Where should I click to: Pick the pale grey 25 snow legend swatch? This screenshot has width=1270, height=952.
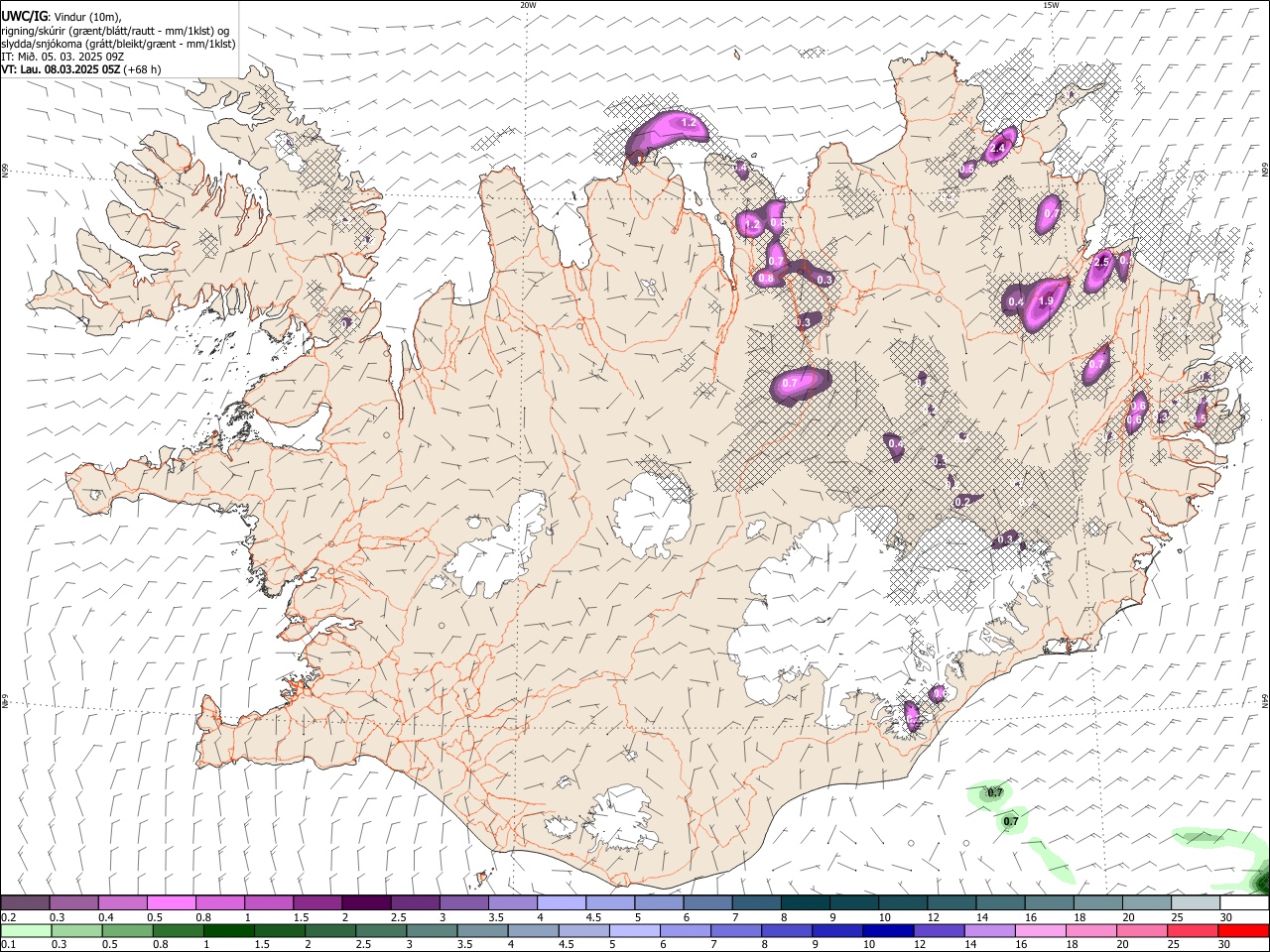coord(1195,903)
